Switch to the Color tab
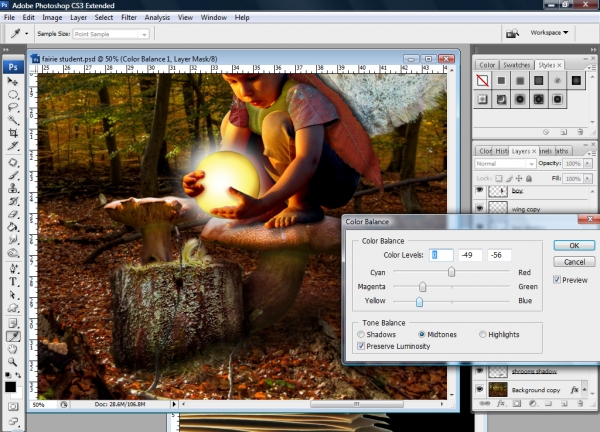 click(487, 65)
